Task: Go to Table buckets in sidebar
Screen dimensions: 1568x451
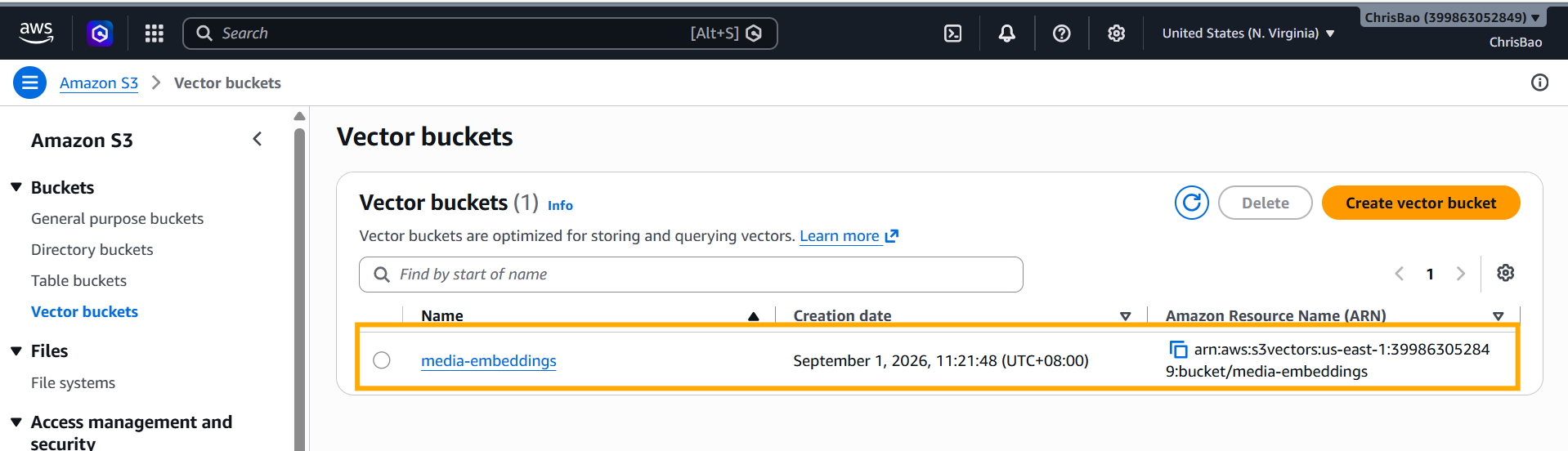Action: coord(78,280)
